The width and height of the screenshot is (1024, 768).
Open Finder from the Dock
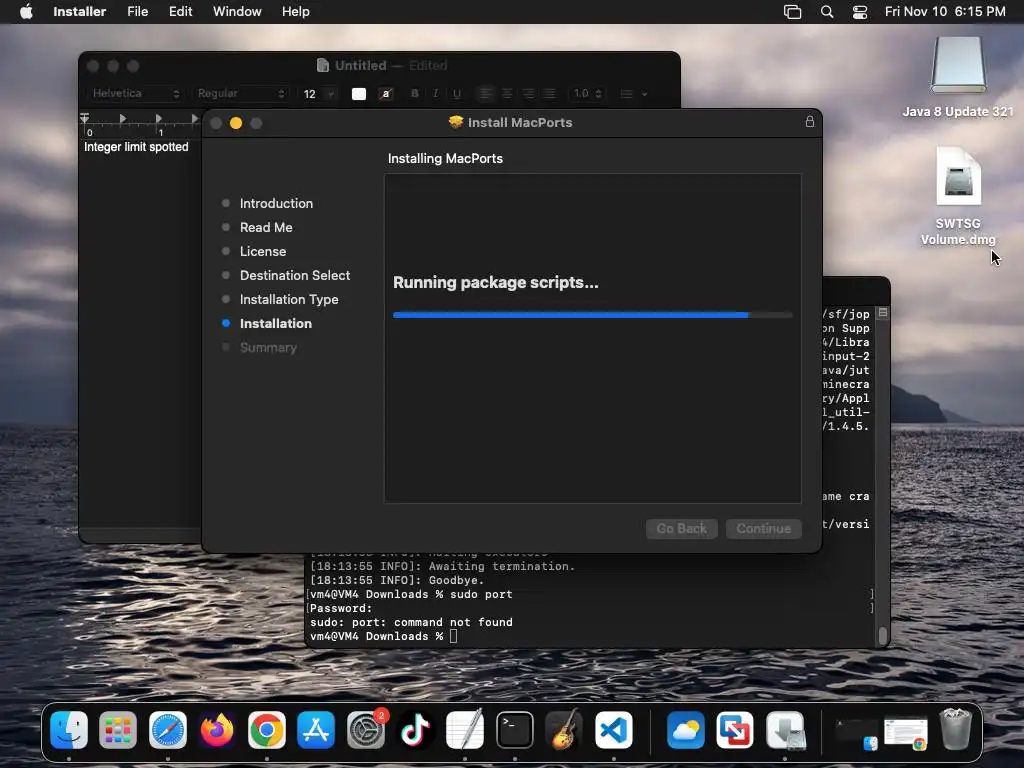[69, 730]
